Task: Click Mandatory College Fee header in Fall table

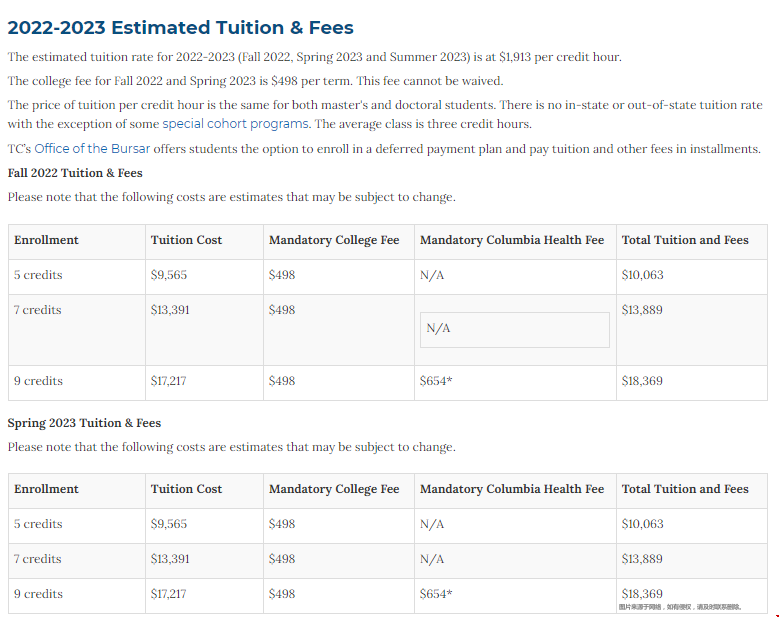Action: (333, 240)
